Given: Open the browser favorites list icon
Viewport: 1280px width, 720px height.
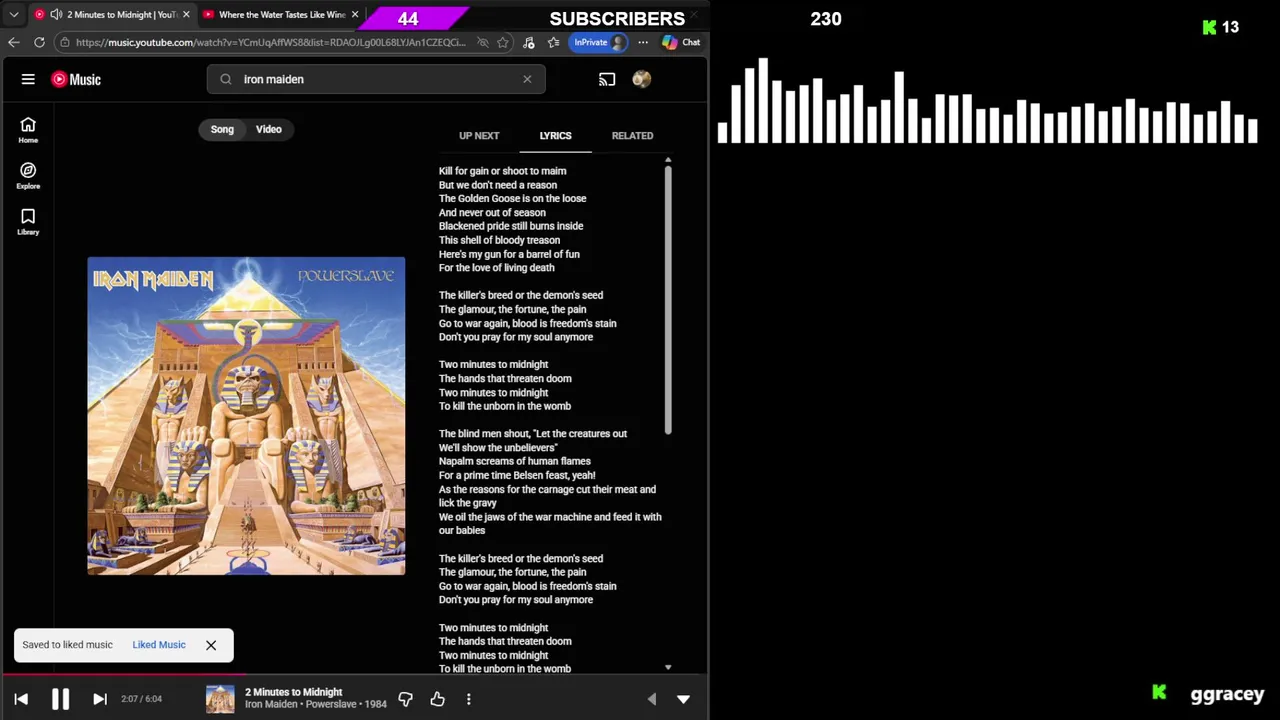Looking at the screenshot, I should [x=553, y=42].
